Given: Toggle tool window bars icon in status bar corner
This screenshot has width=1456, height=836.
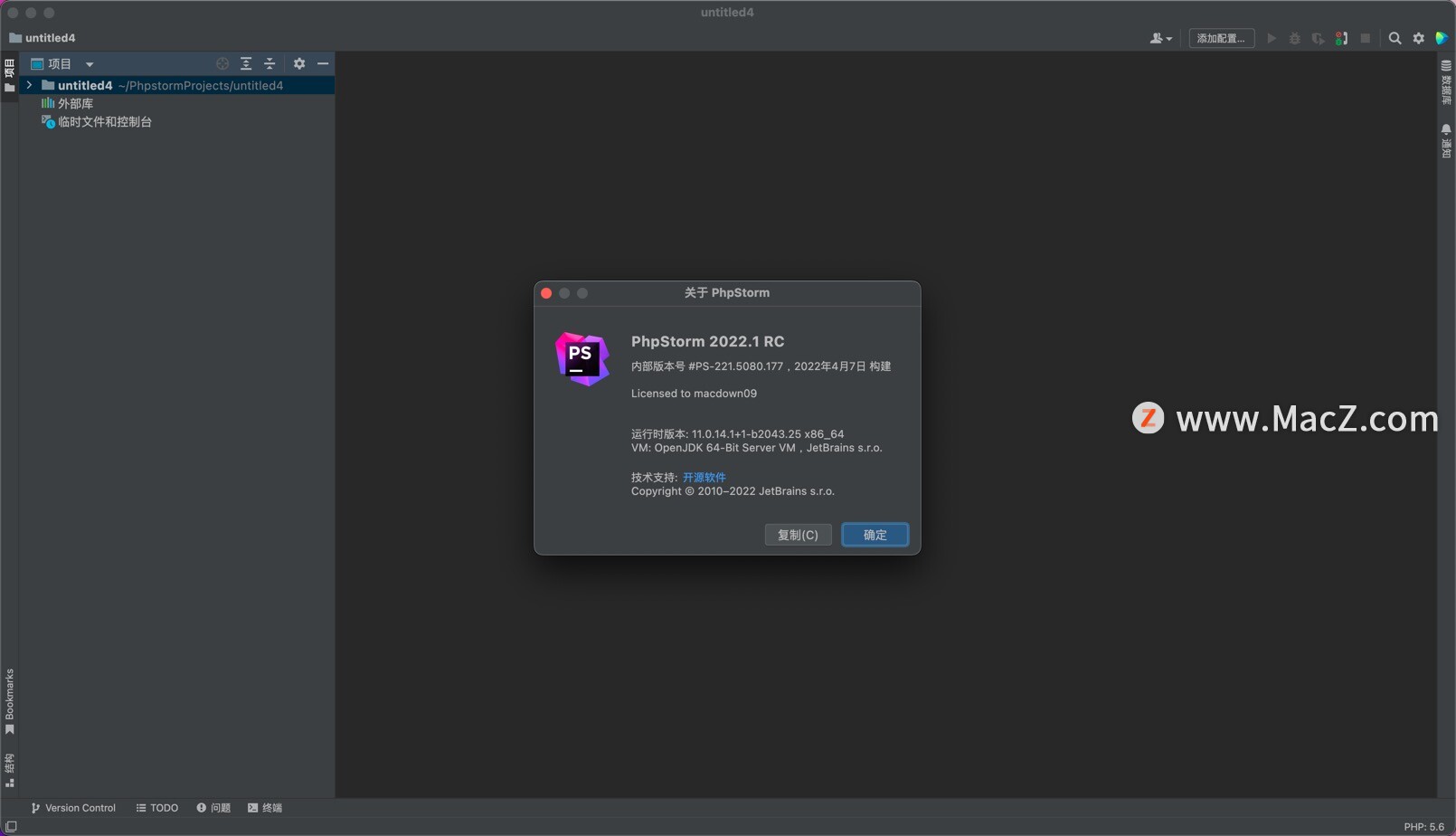Looking at the screenshot, I should coord(11,826).
